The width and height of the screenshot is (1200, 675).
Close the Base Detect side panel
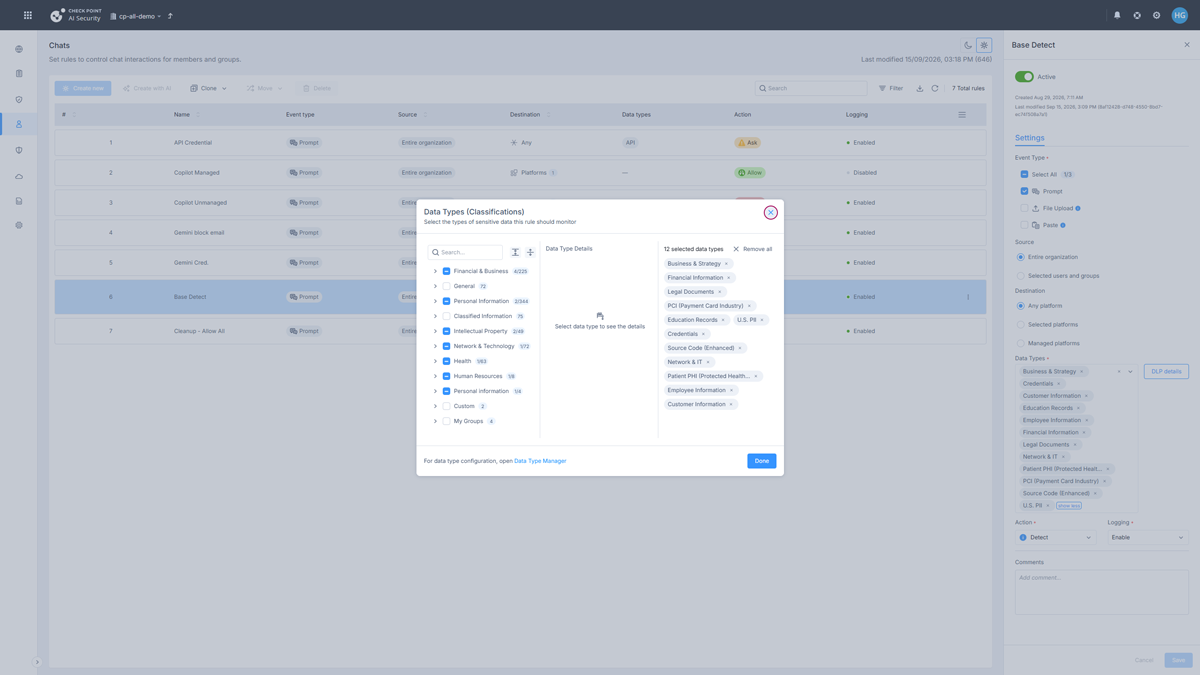1187,45
